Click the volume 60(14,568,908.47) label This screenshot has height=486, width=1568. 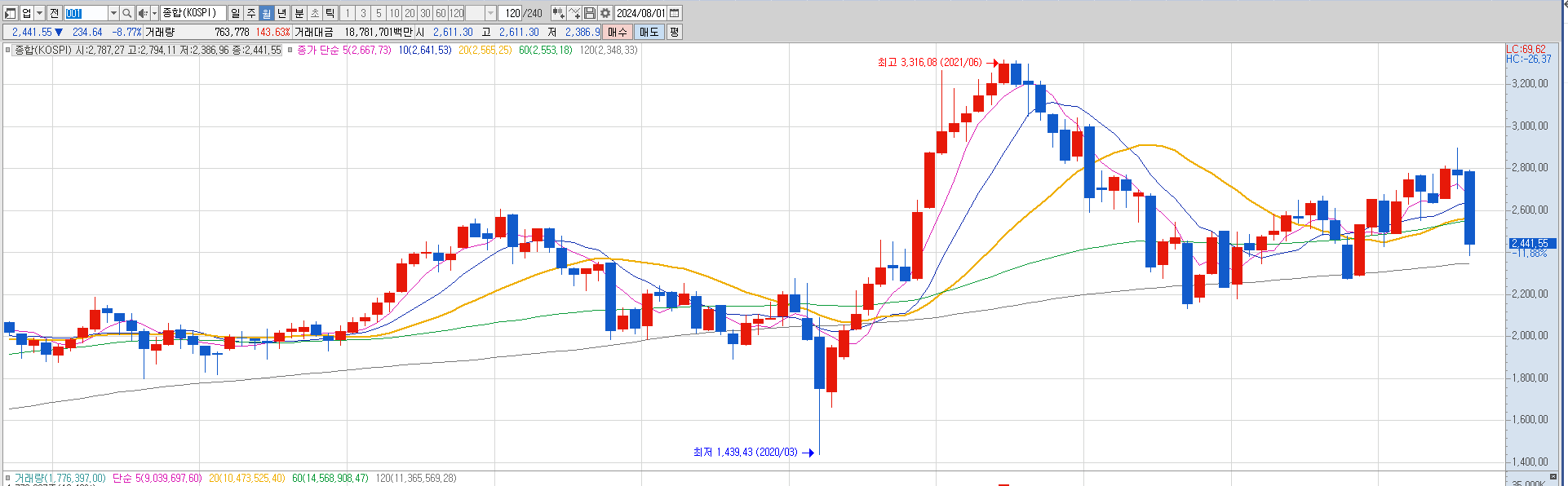[x=330, y=479]
